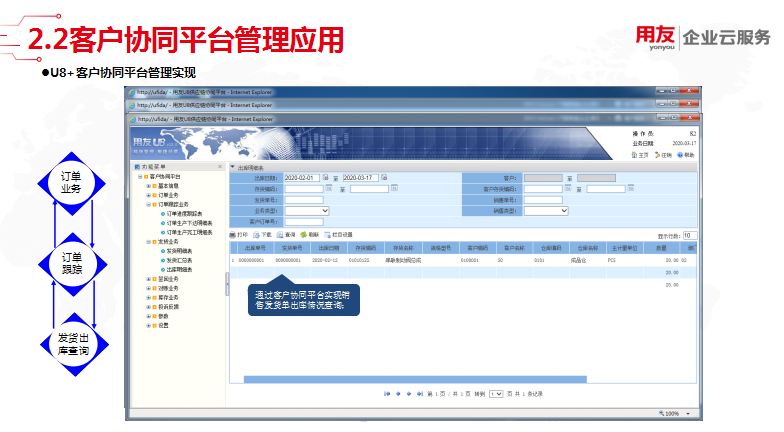Click the 查询 query toolbar icon

pyautogui.click(x=280, y=235)
